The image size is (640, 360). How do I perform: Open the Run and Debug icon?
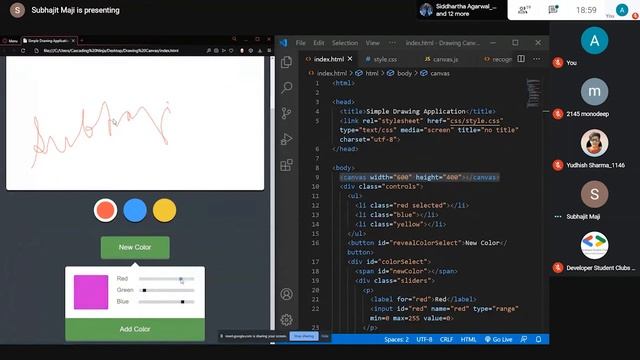coord(287,139)
